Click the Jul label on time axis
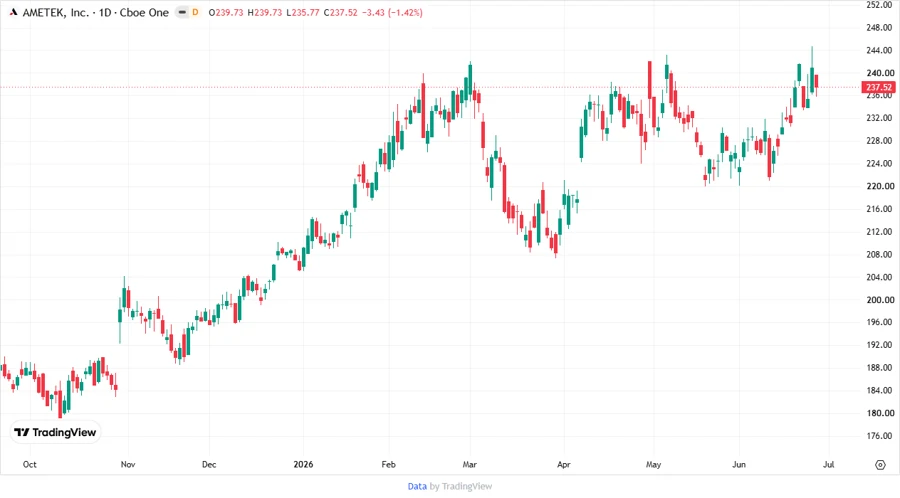This screenshot has width=900, height=498. pyautogui.click(x=828, y=464)
